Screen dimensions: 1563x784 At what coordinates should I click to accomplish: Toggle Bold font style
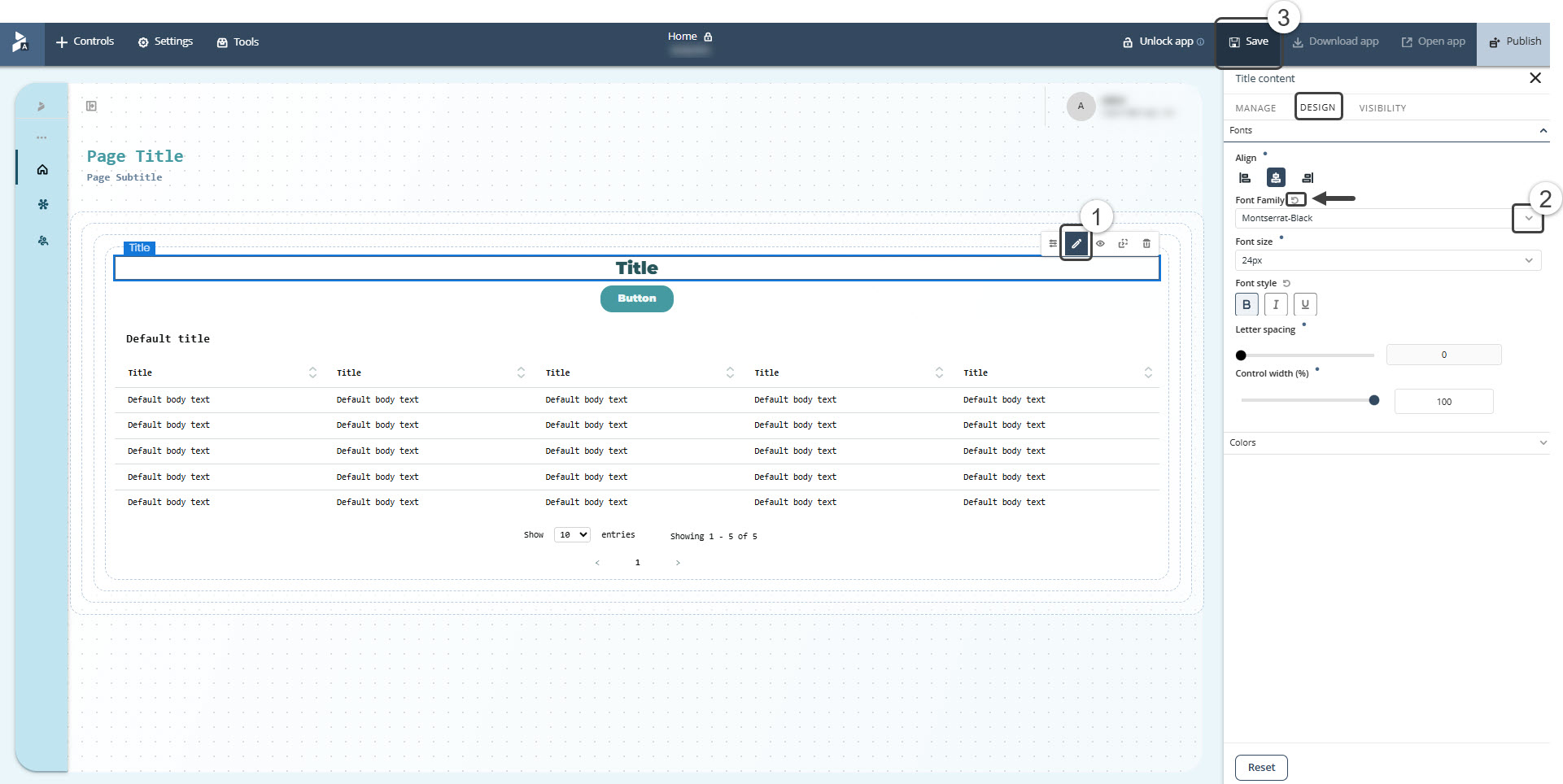tap(1246, 304)
